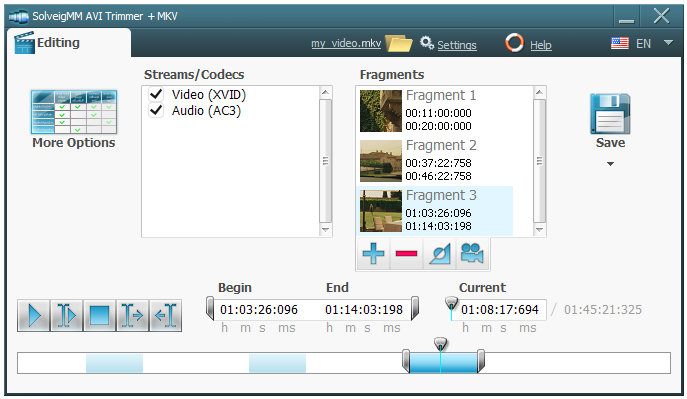Open the More Options grid icon

[x=74, y=112]
